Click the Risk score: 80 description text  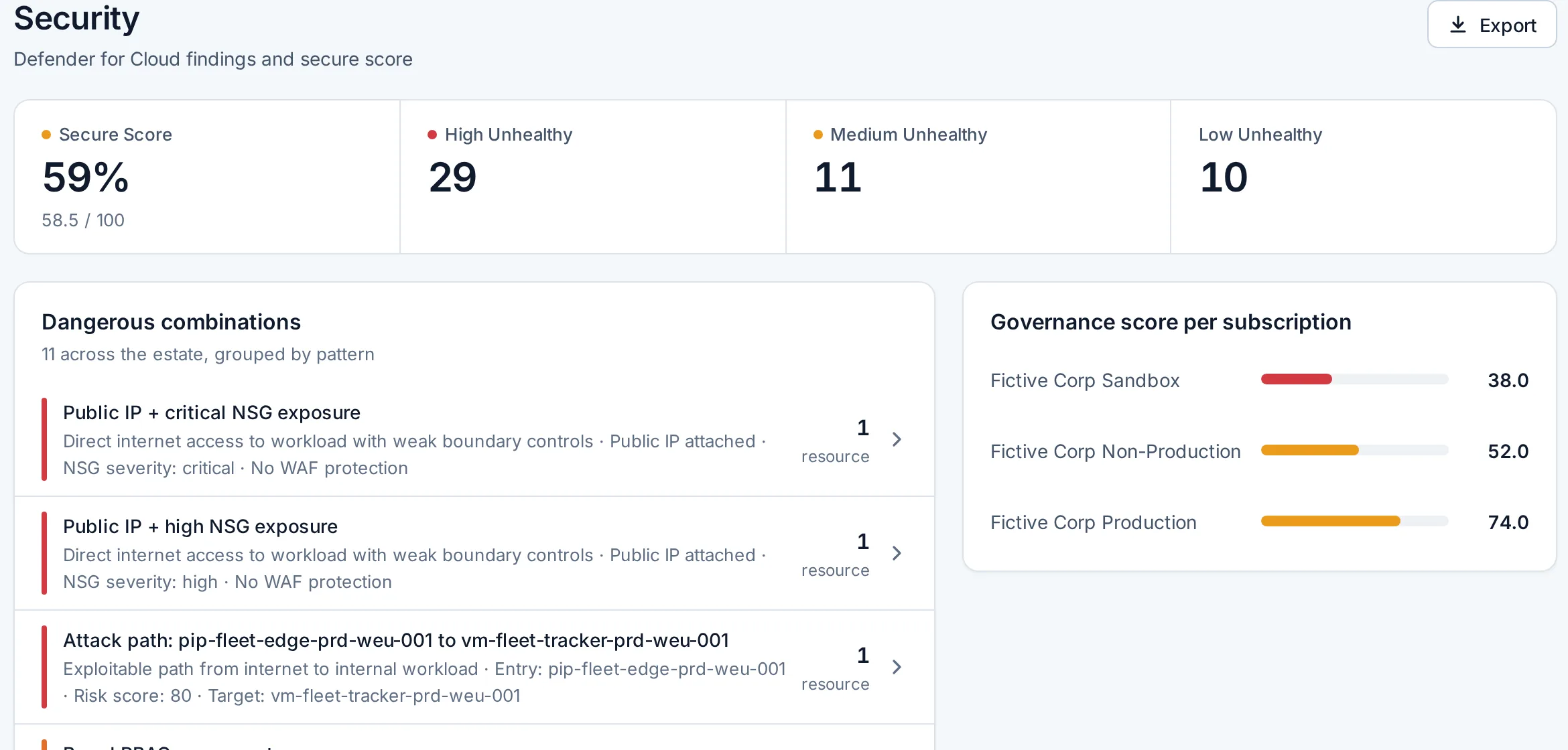pos(291,696)
